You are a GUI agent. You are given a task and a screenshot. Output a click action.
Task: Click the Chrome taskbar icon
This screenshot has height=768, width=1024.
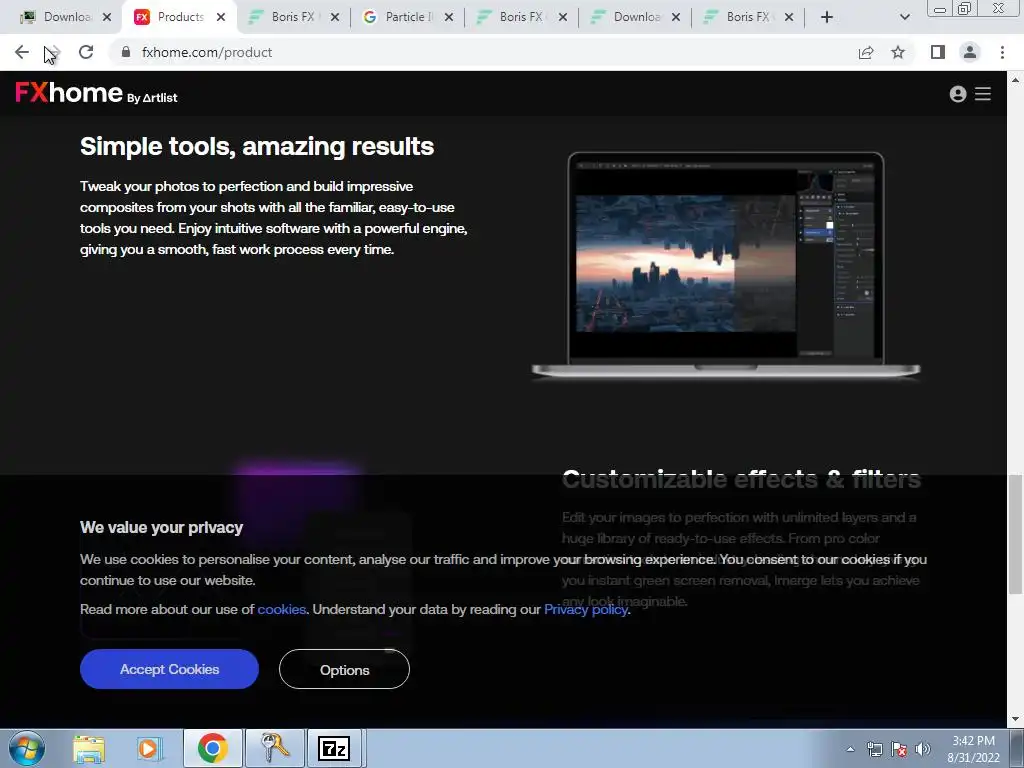pyautogui.click(x=212, y=748)
